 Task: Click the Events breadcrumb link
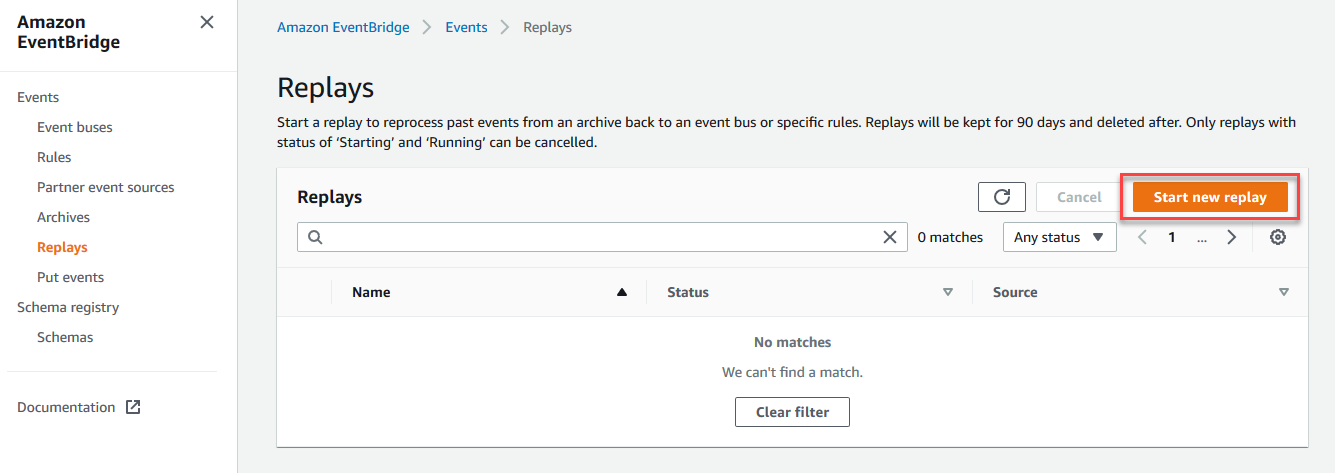pyautogui.click(x=466, y=27)
